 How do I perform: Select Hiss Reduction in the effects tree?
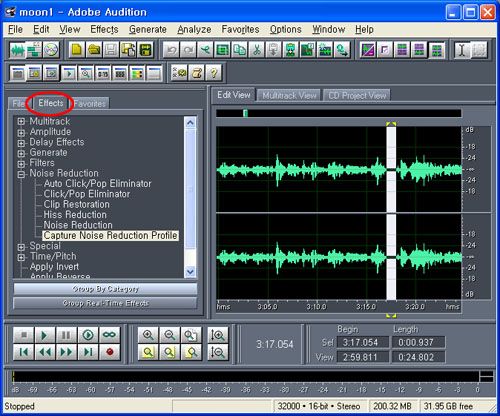(x=75, y=215)
